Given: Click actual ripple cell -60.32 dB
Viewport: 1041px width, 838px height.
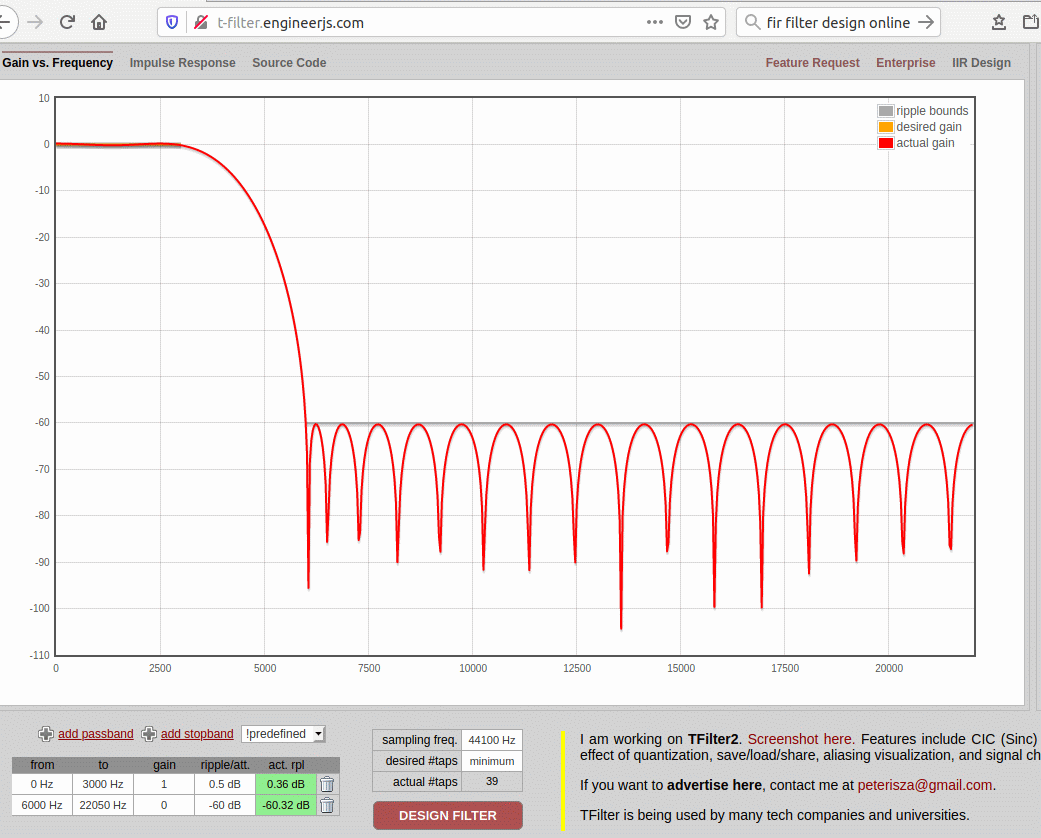Looking at the screenshot, I should click(x=285, y=805).
